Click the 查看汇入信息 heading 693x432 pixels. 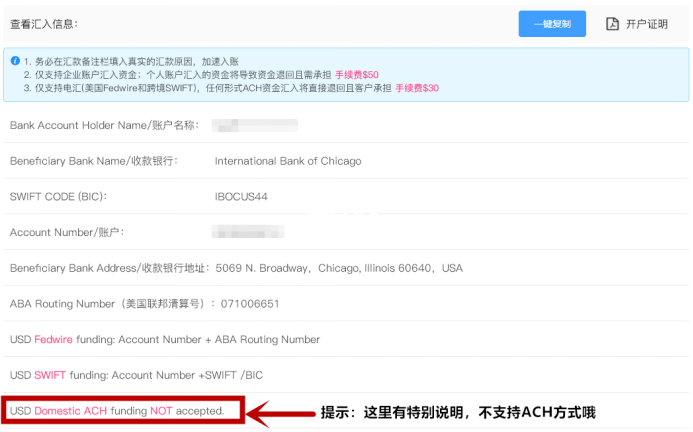[44, 24]
